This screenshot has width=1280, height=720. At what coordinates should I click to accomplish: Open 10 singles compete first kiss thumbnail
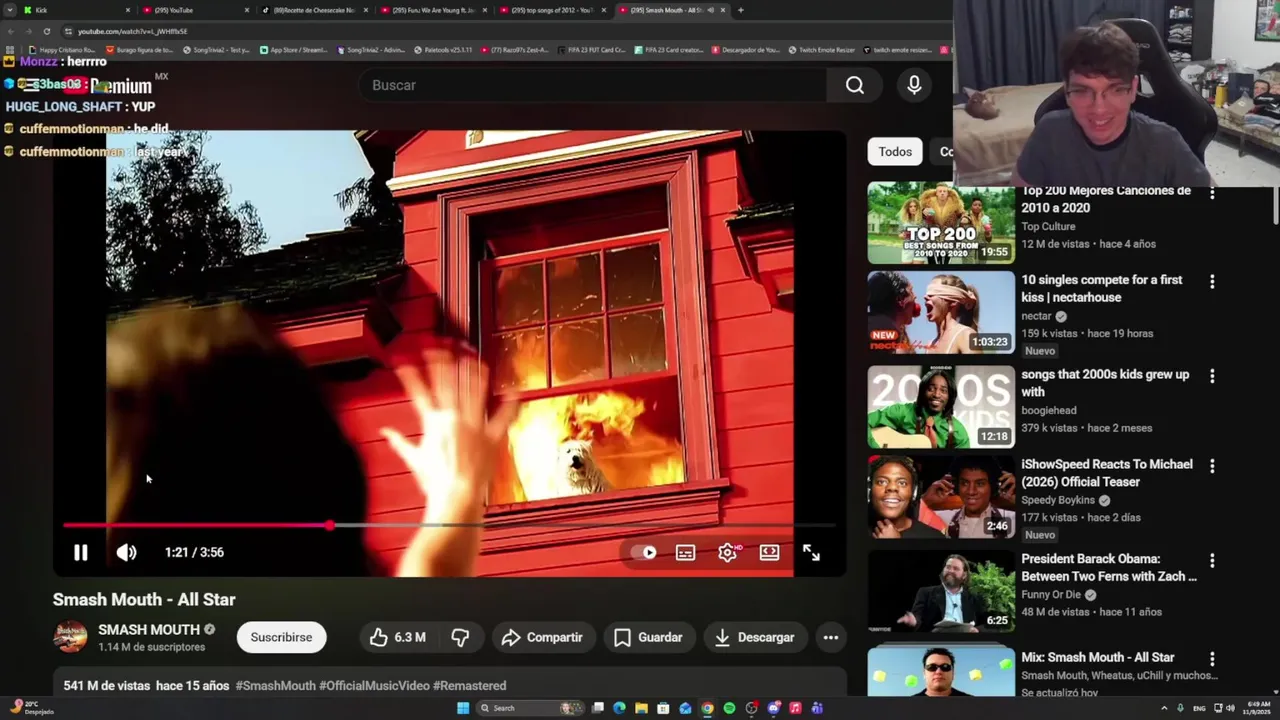[x=941, y=313]
